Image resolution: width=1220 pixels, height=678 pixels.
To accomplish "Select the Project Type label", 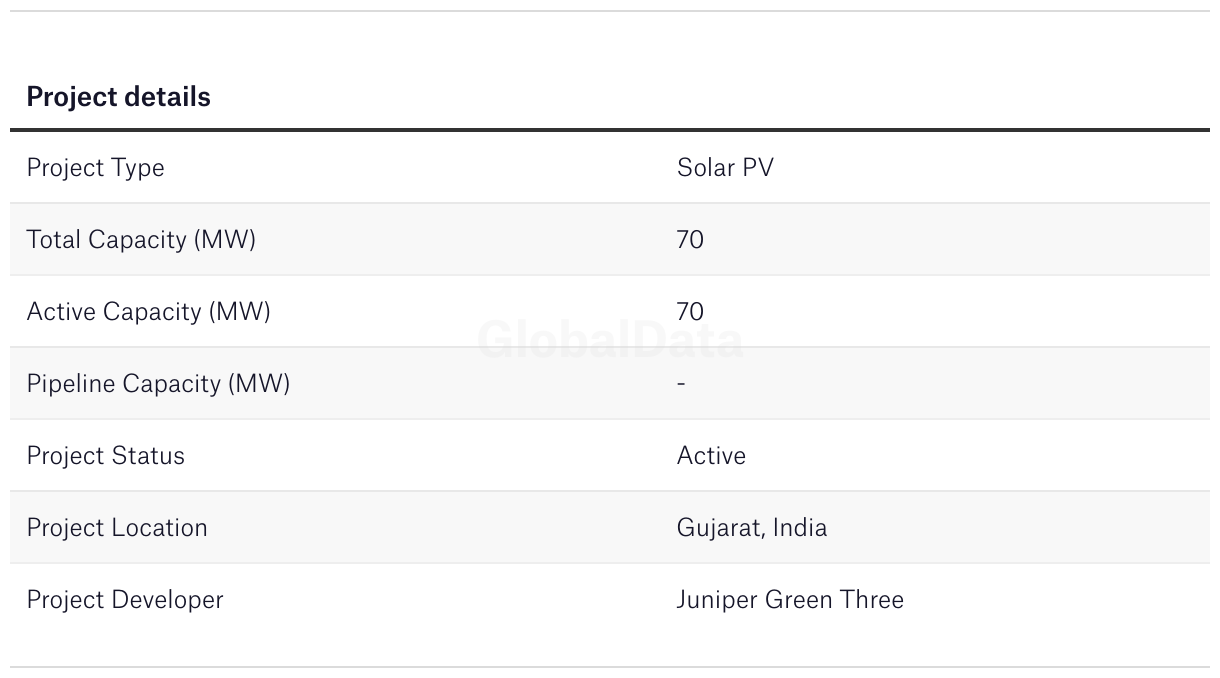I will pyautogui.click(x=95, y=168).
